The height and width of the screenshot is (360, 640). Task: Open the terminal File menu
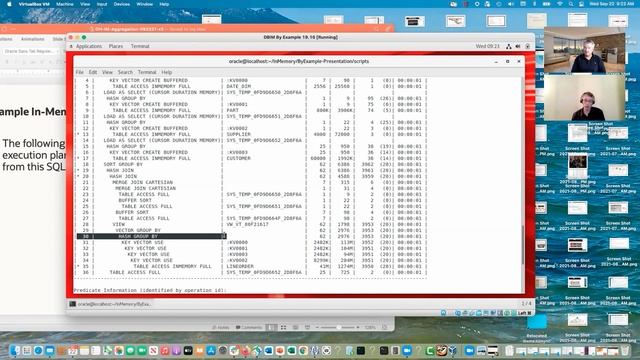[80, 72]
